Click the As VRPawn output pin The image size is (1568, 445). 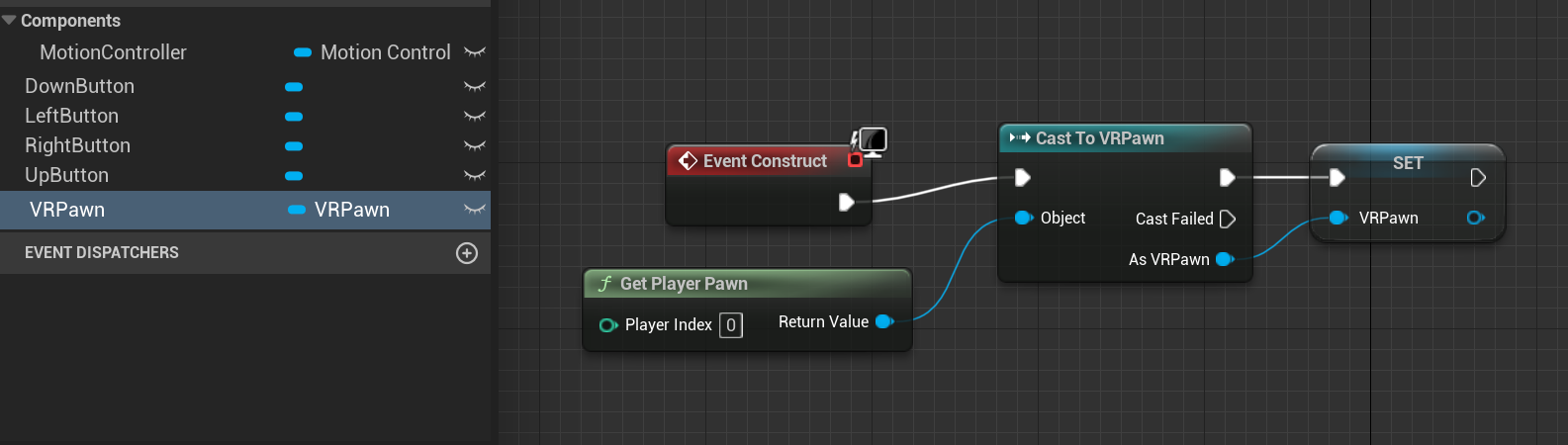pos(1225,259)
